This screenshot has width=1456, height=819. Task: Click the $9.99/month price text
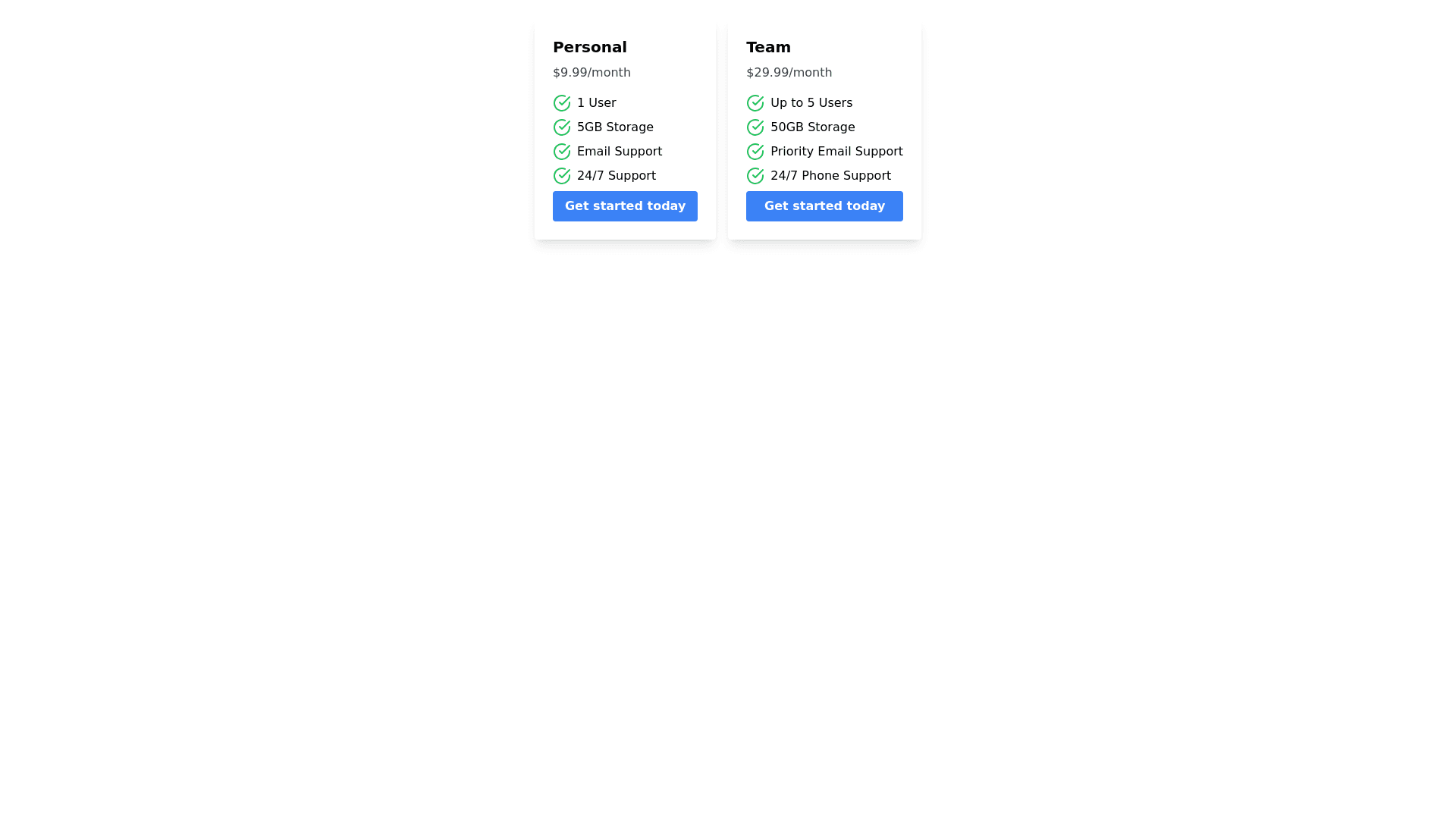pyautogui.click(x=591, y=73)
